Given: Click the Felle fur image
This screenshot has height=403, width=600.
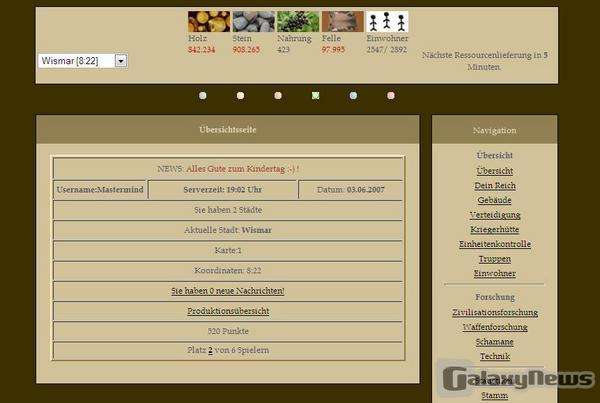Looking at the screenshot, I should [x=342, y=21].
